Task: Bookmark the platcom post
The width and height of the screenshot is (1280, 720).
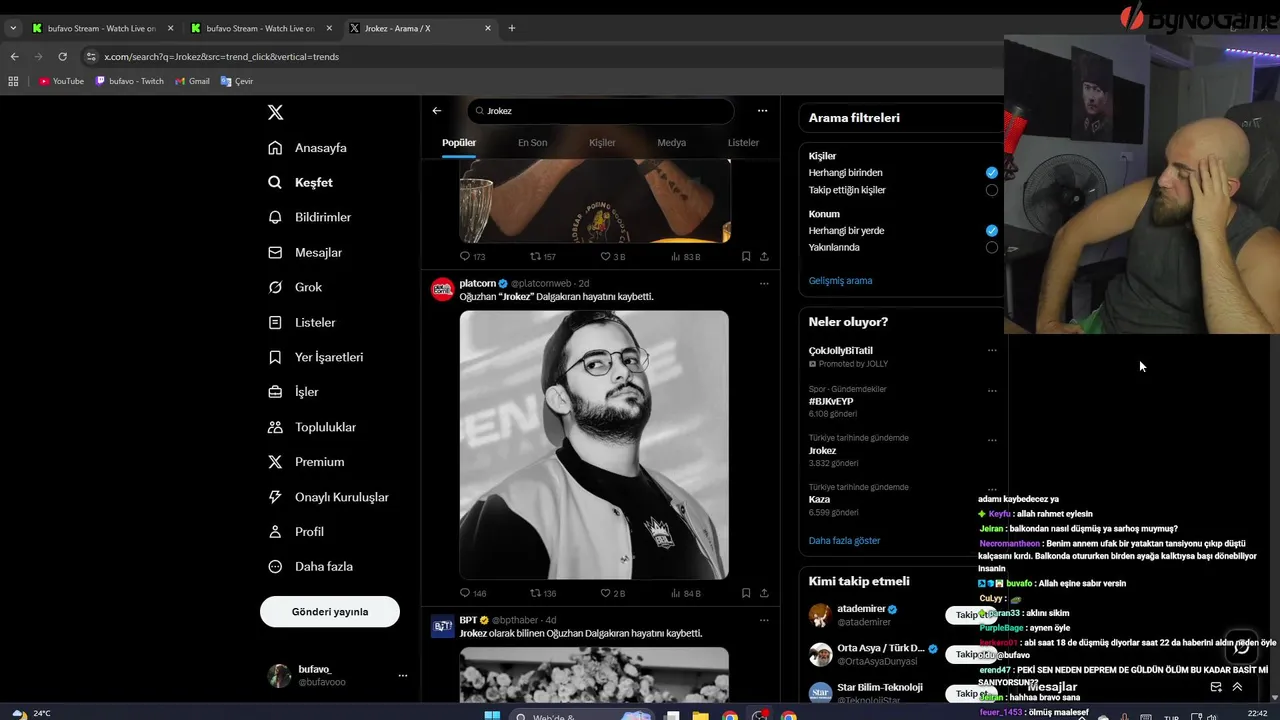Action: pyautogui.click(x=746, y=593)
